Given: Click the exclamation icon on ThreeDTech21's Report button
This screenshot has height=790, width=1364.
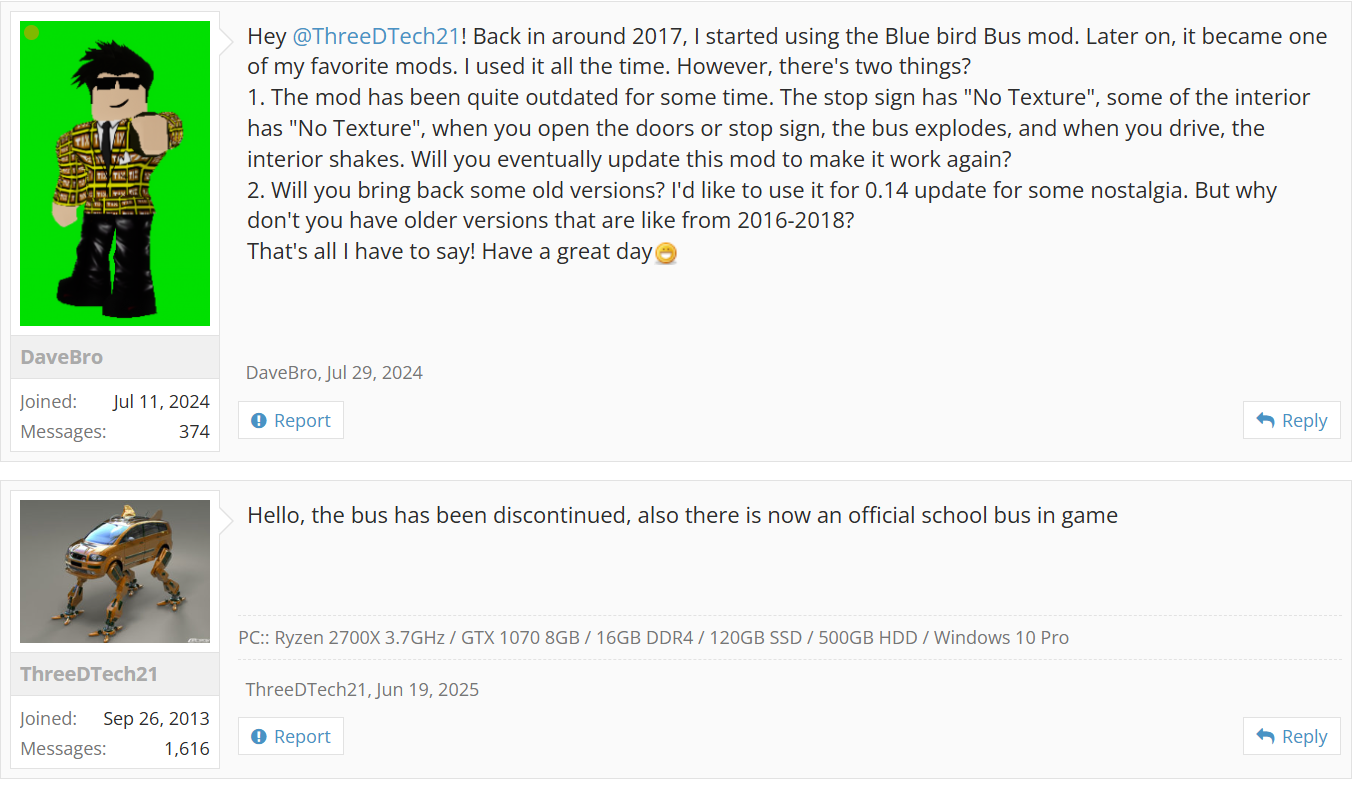Looking at the screenshot, I should (259, 737).
